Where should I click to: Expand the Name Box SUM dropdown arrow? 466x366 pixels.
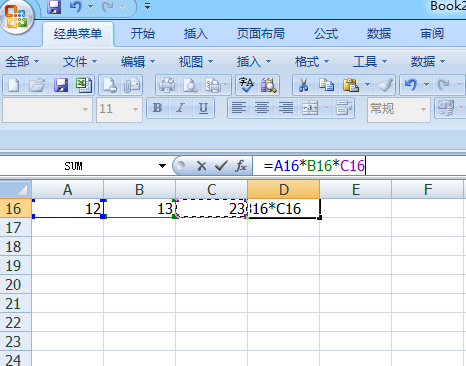pyautogui.click(x=162, y=166)
